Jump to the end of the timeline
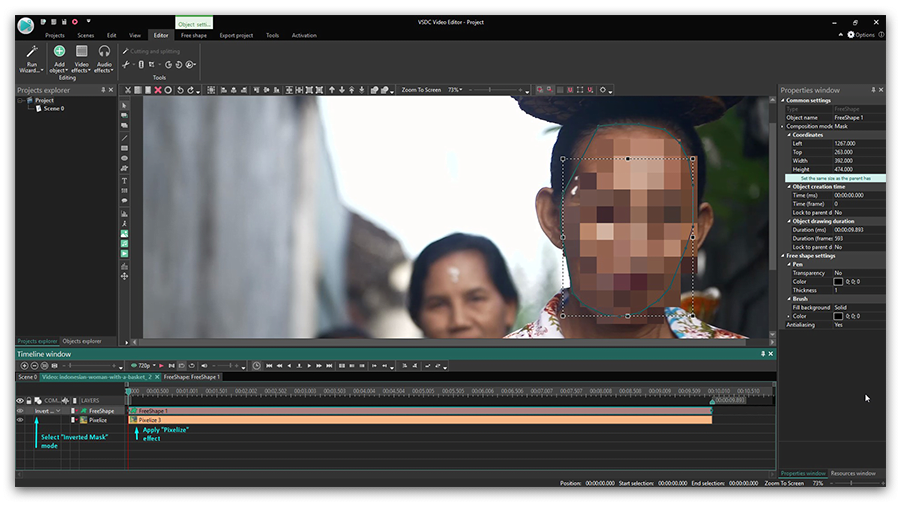The width and height of the screenshot is (900, 510). point(329,365)
